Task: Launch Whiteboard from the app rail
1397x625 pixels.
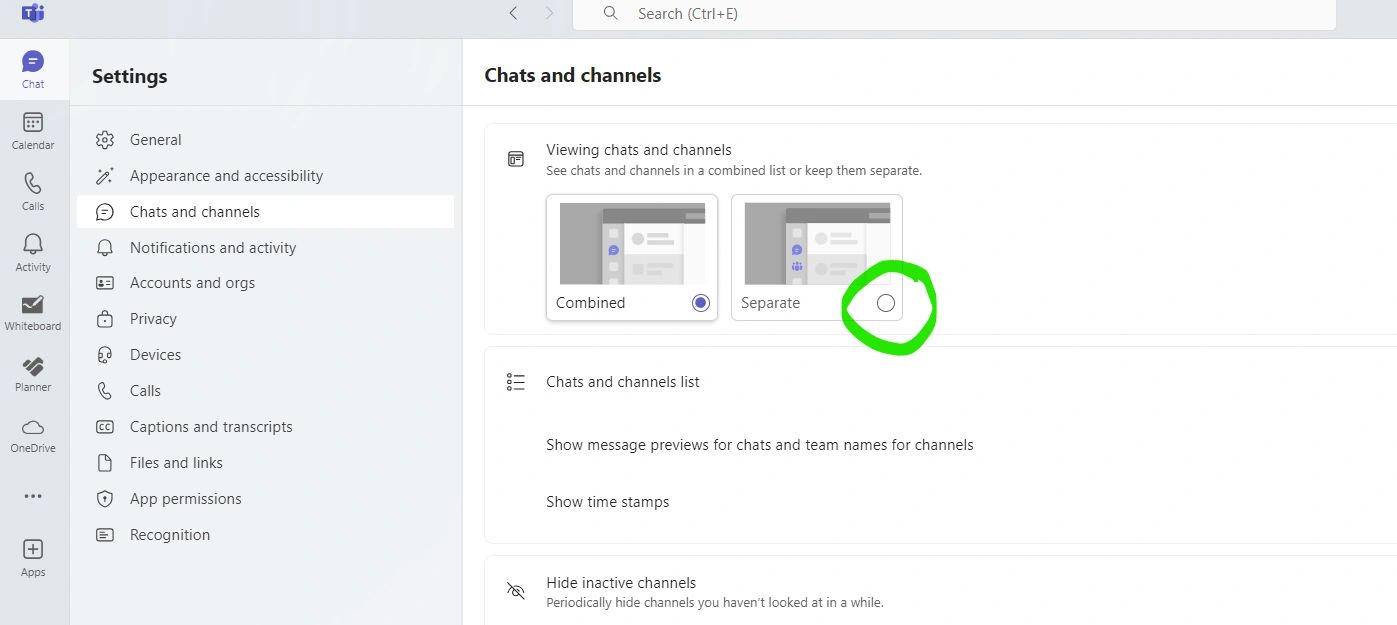Action: pyautogui.click(x=33, y=312)
